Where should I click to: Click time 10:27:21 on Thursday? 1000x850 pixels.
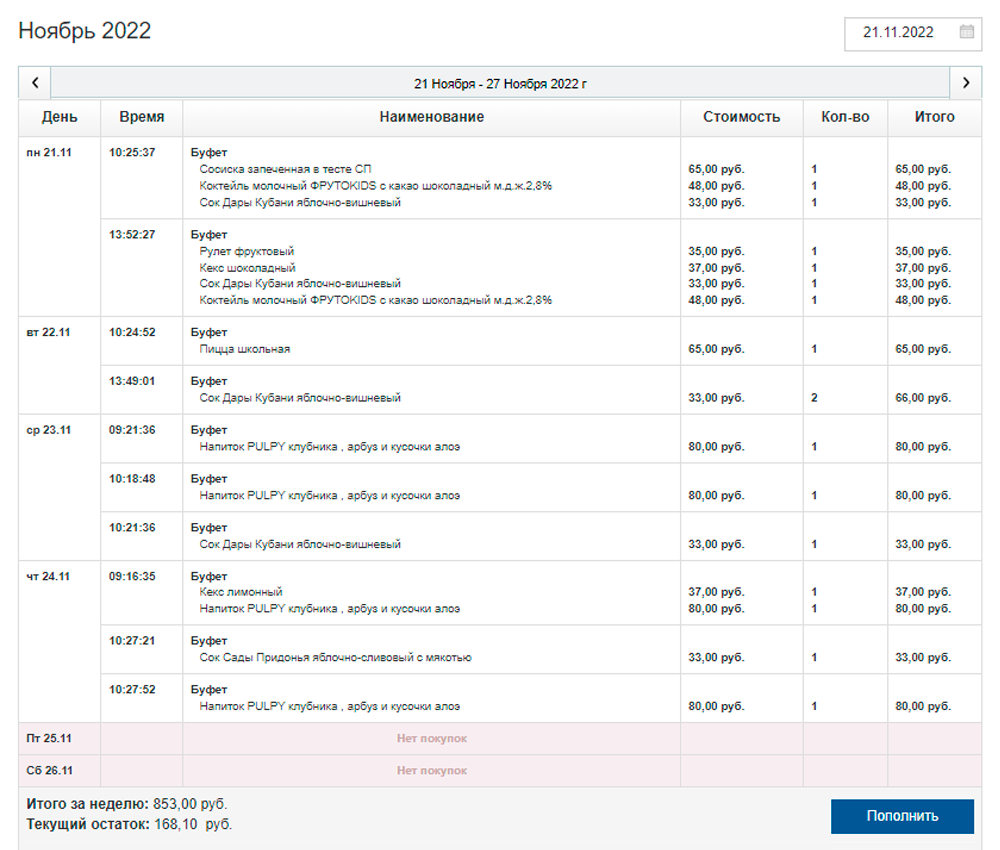click(132, 640)
